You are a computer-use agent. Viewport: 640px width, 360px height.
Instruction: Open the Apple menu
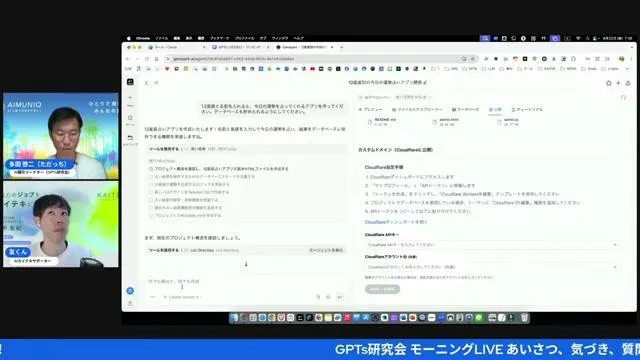(129, 38)
